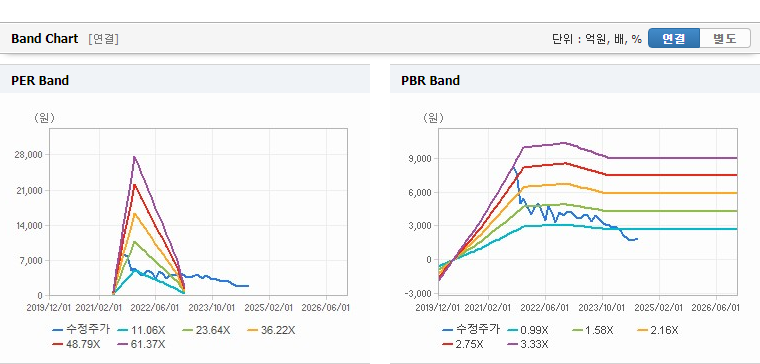Toggle 23.64X legend in PER Band
The width and height of the screenshot is (760, 364).
click(x=207, y=330)
